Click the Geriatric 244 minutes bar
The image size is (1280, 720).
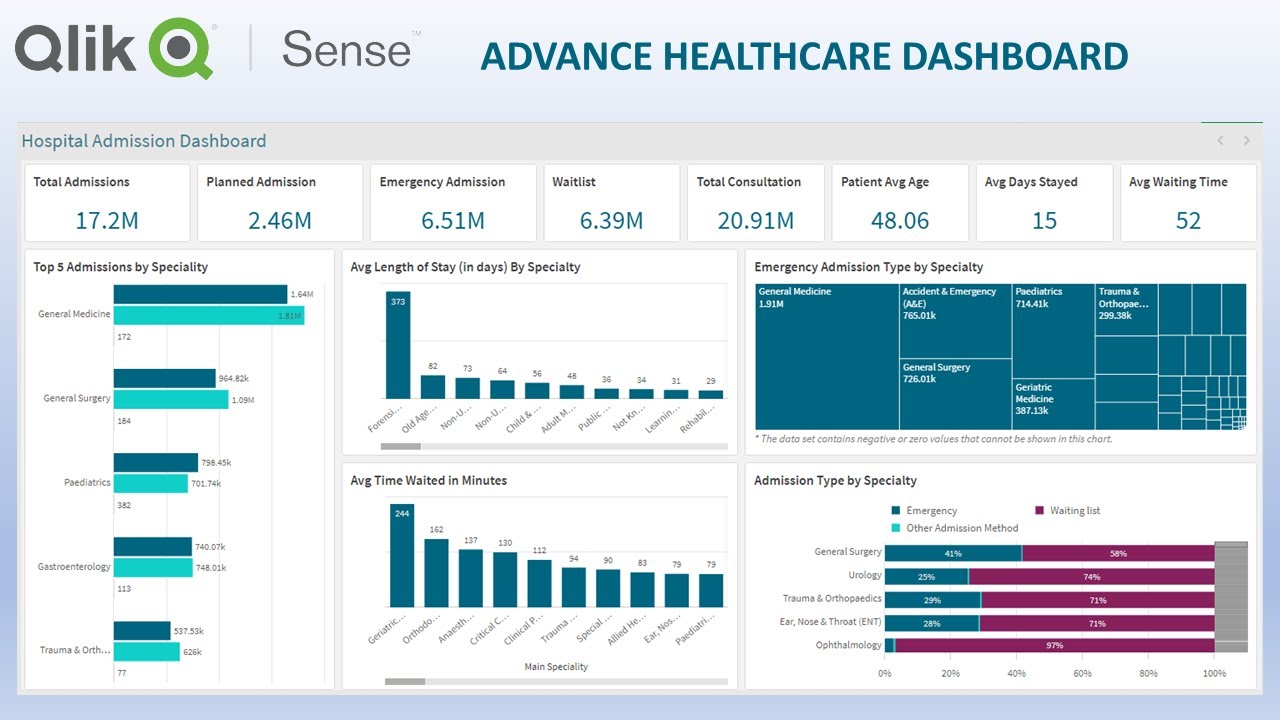(x=402, y=556)
